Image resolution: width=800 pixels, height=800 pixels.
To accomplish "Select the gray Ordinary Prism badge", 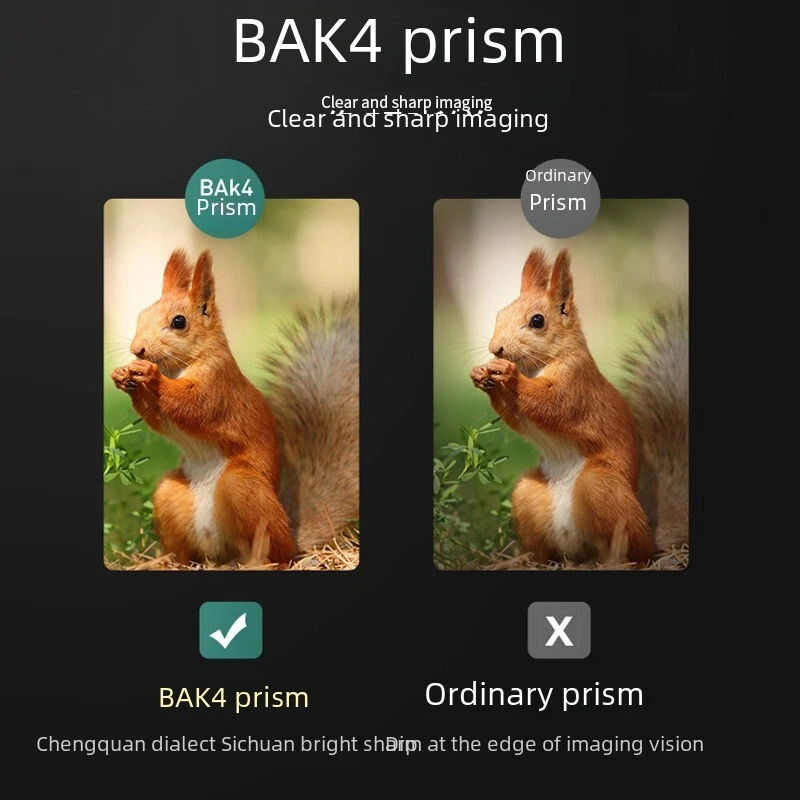I will tap(560, 198).
